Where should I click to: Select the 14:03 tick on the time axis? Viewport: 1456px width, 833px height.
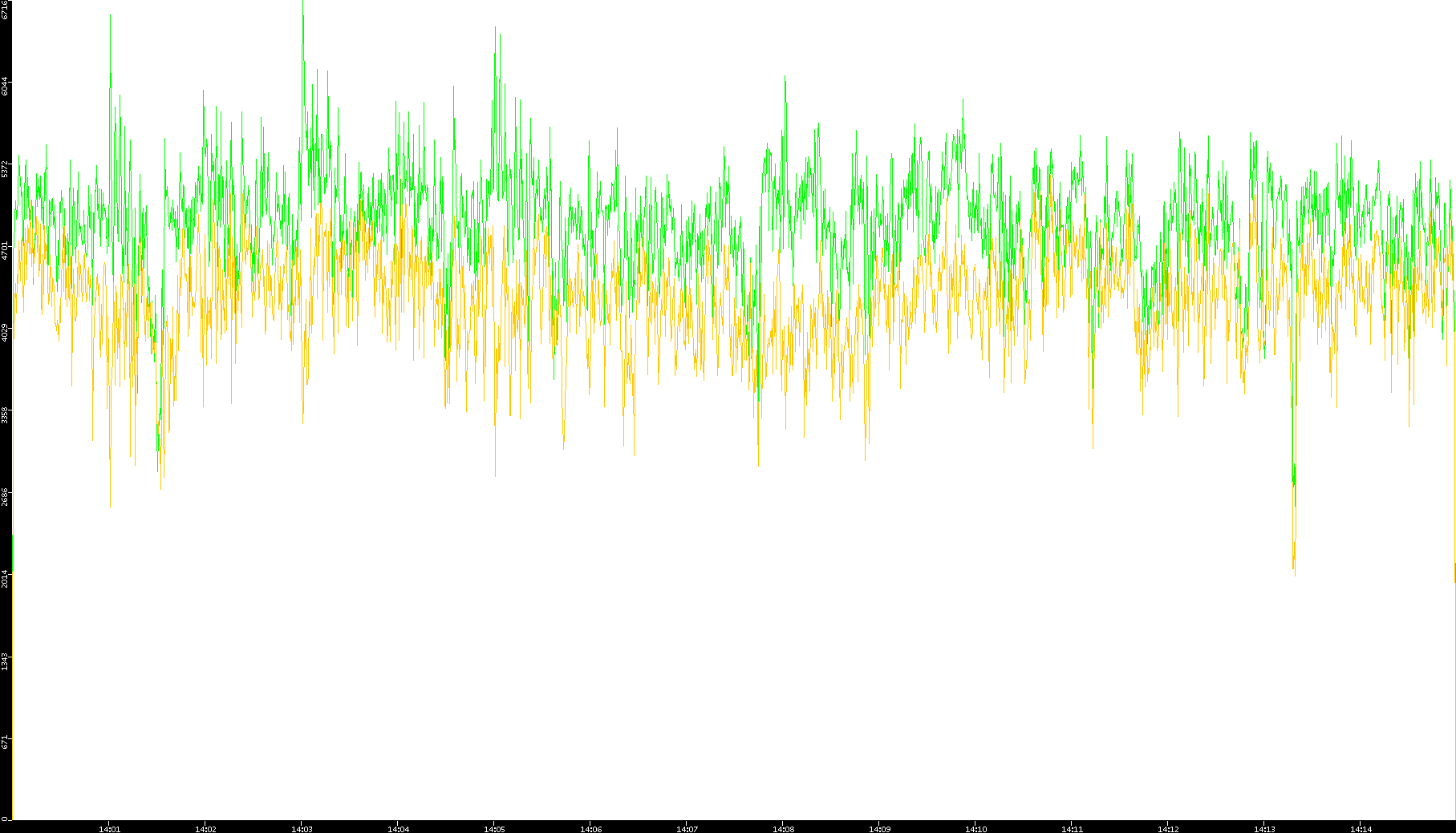(302, 829)
